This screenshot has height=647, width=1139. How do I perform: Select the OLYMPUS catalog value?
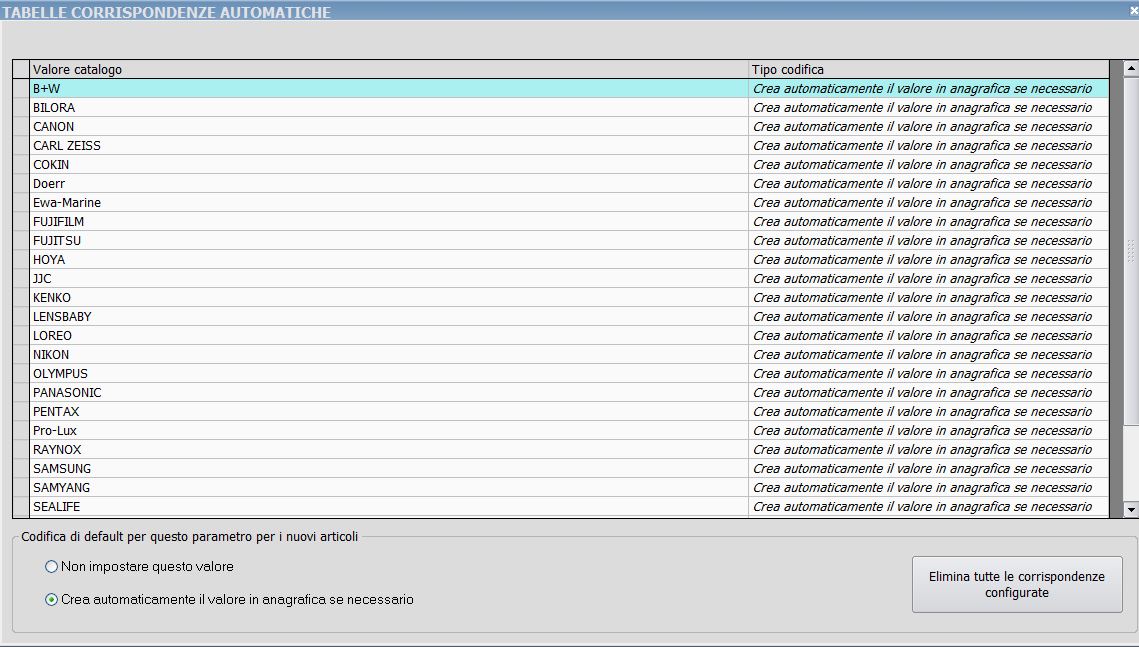tap(389, 373)
